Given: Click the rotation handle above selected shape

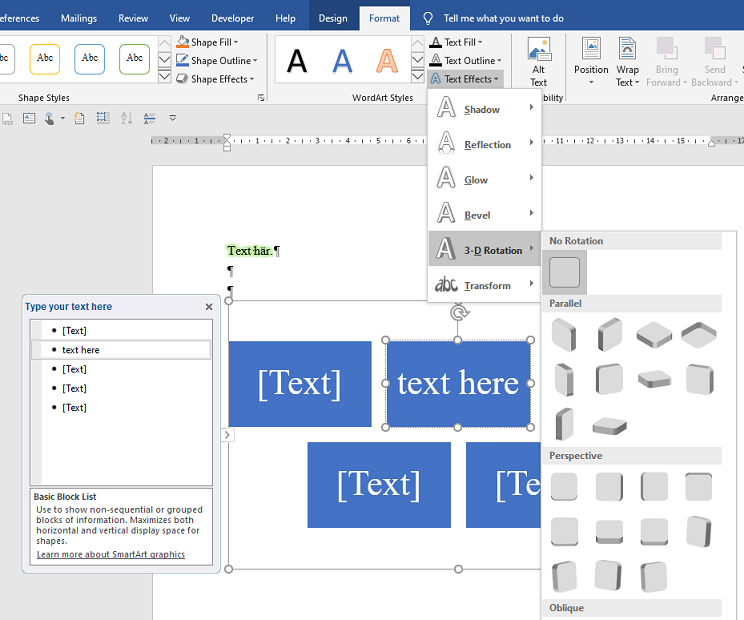Looking at the screenshot, I should [459, 313].
